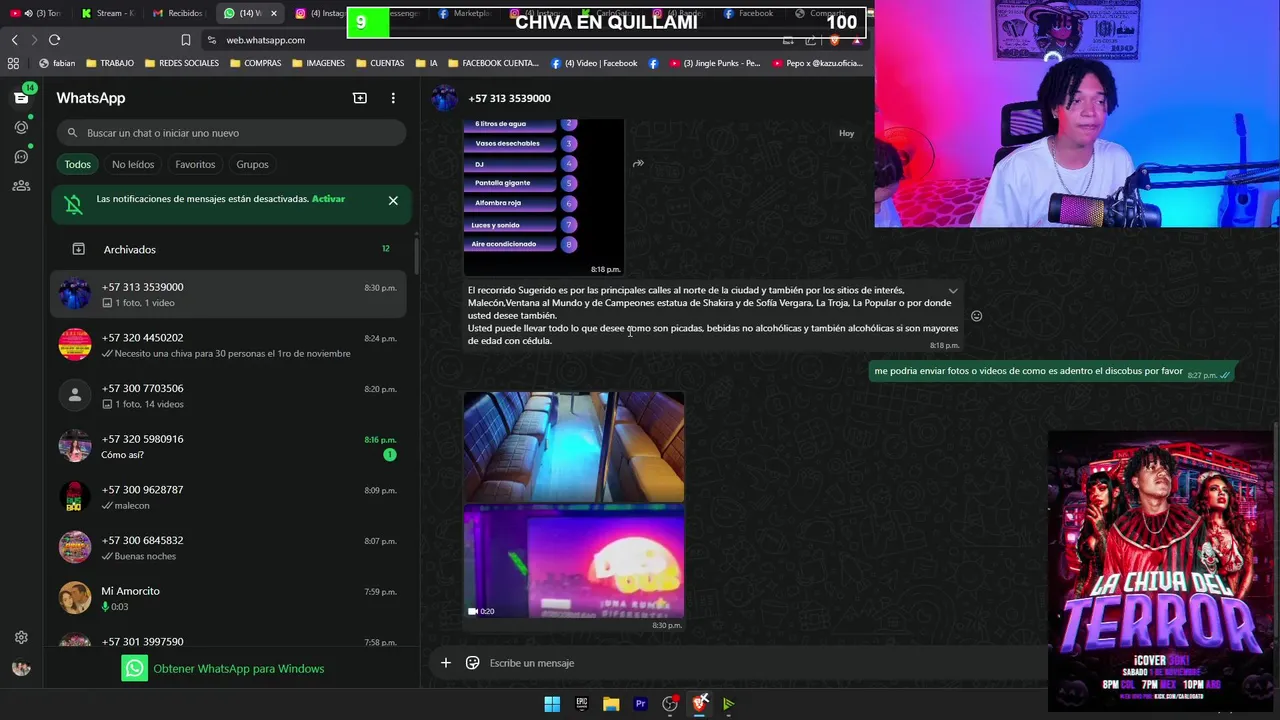Open the Mi Amorcito chat

[229, 598]
